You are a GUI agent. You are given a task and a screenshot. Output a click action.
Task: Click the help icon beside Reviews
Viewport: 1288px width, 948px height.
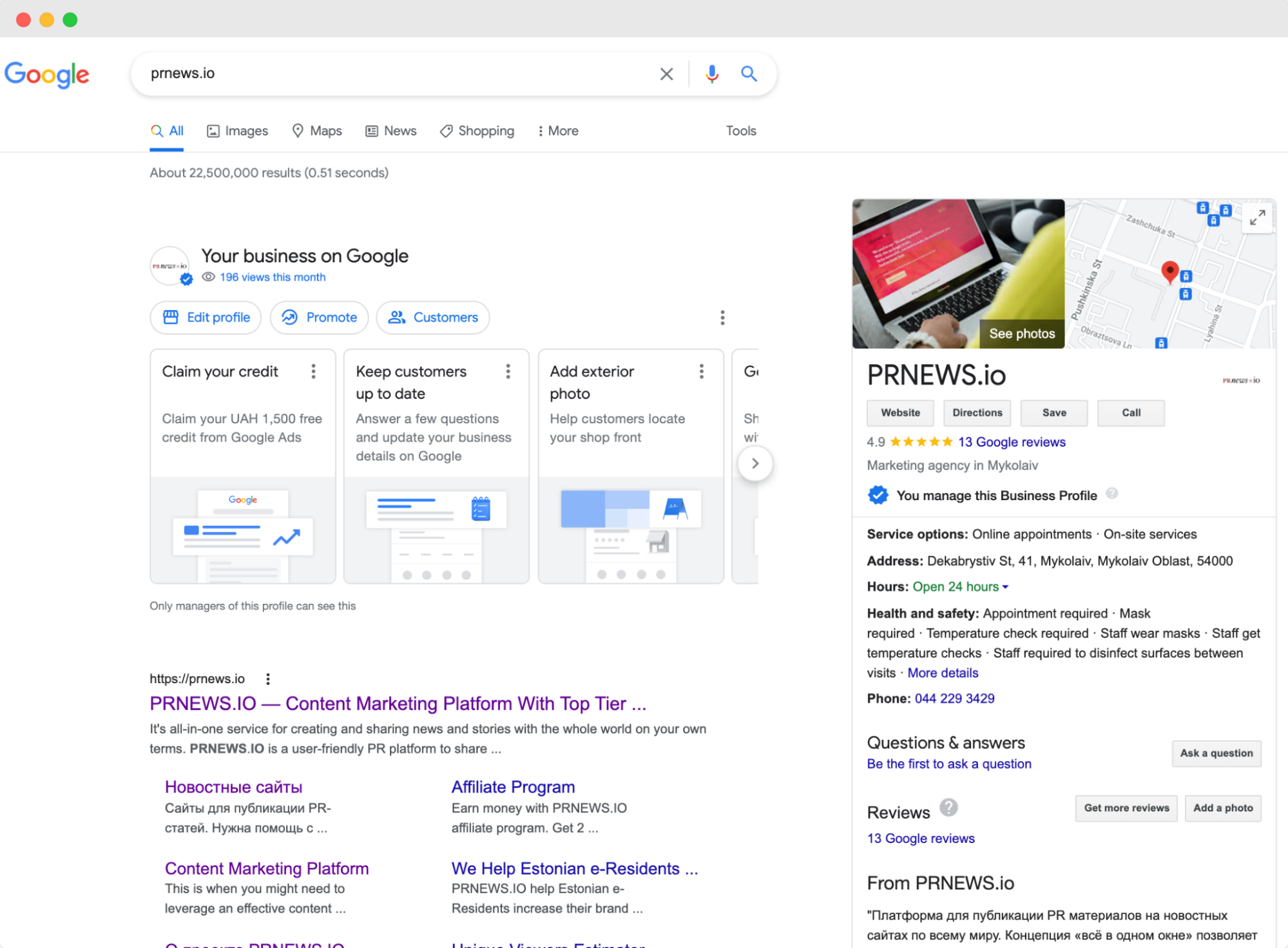click(948, 808)
